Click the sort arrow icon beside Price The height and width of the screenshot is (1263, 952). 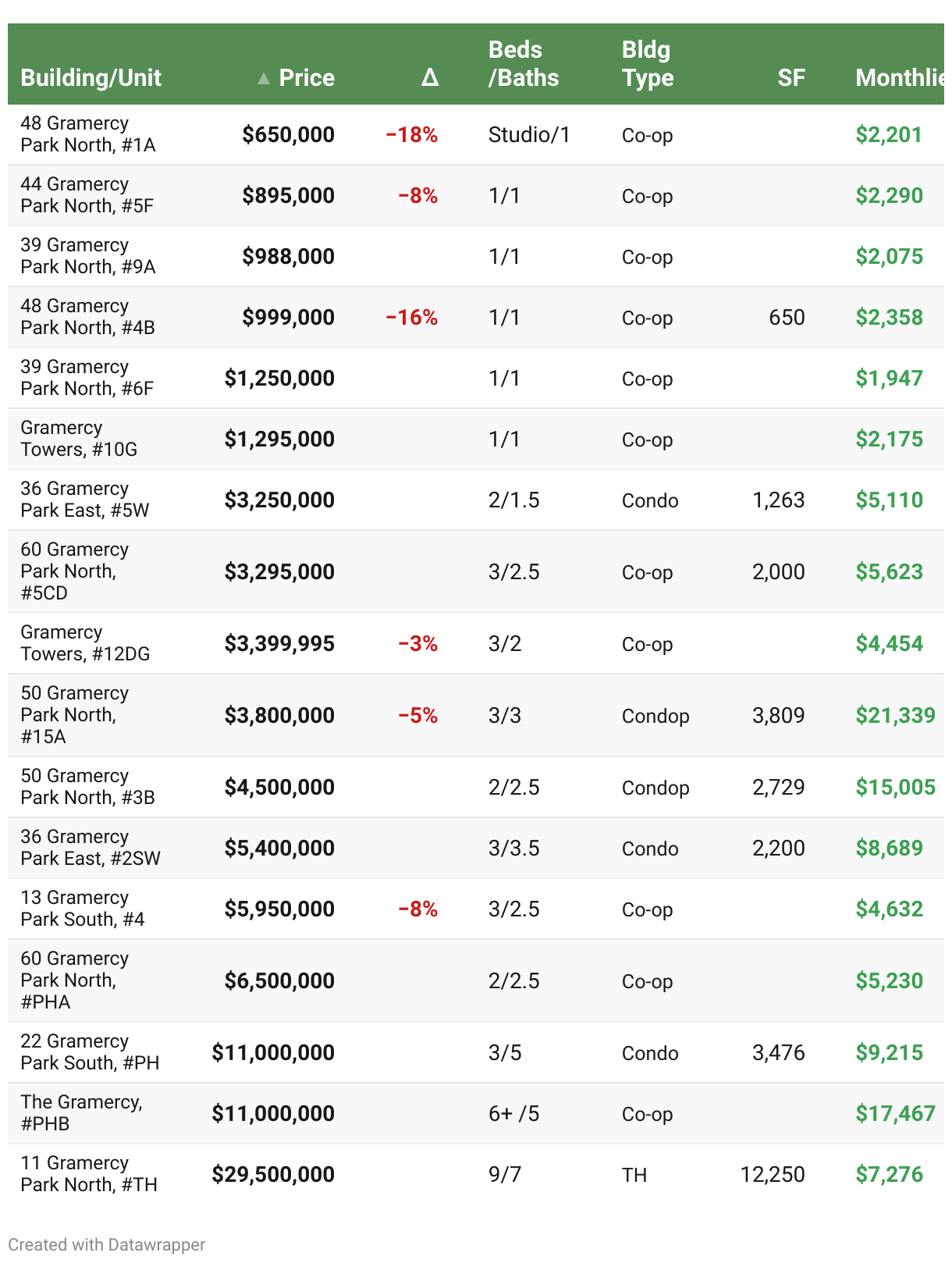click(x=264, y=78)
